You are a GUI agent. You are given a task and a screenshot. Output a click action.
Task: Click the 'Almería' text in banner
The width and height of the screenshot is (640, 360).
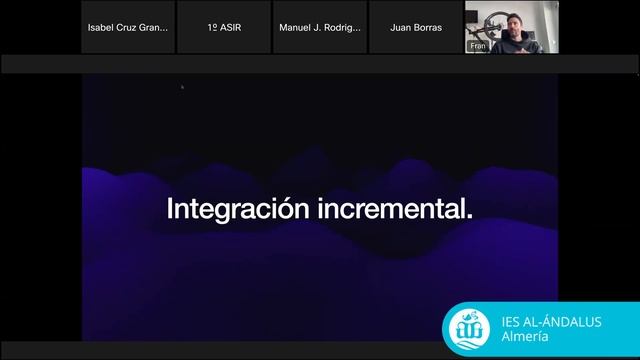[x=525, y=336]
